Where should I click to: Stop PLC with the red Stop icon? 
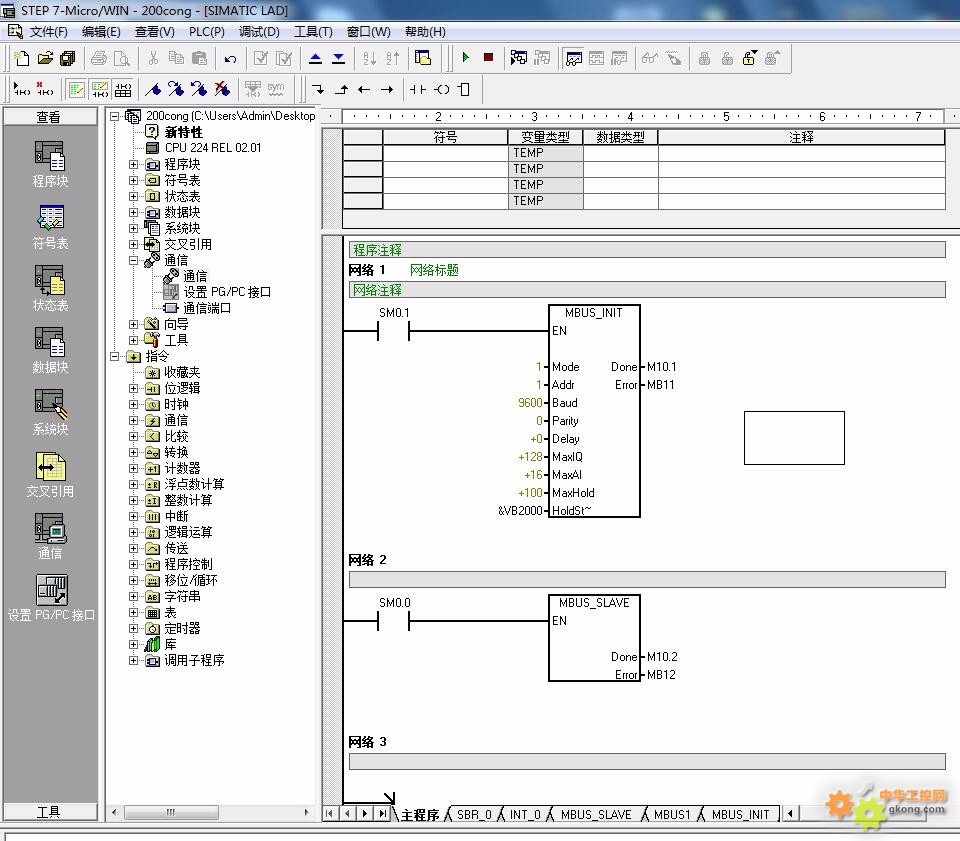pyautogui.click(x=488, y=58)
